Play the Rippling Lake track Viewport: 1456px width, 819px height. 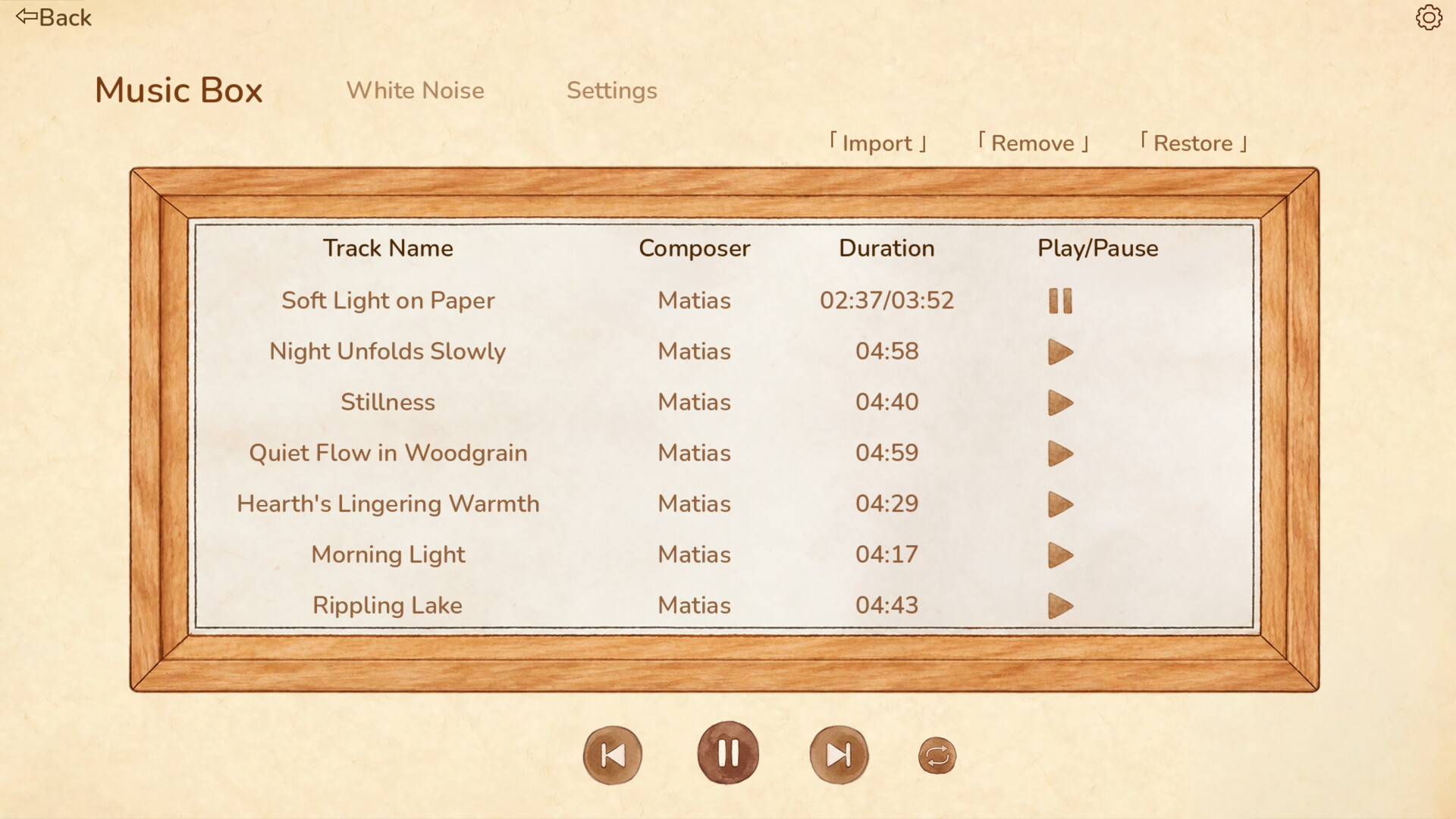(1060, 605)
